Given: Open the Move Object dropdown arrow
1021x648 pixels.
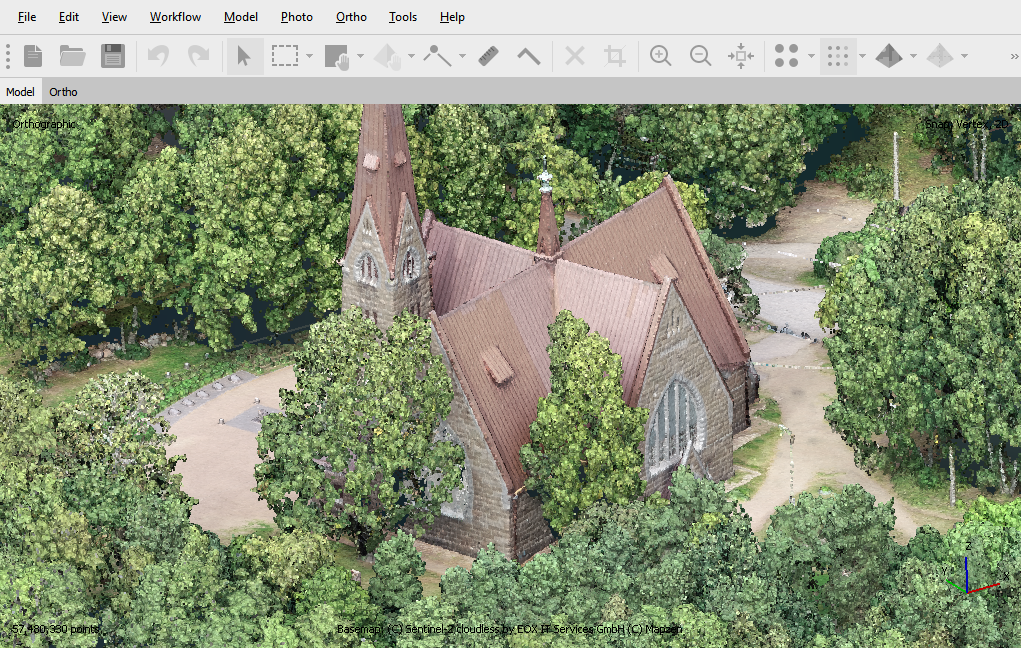Looking at the screenshot, I should point(411,56).
